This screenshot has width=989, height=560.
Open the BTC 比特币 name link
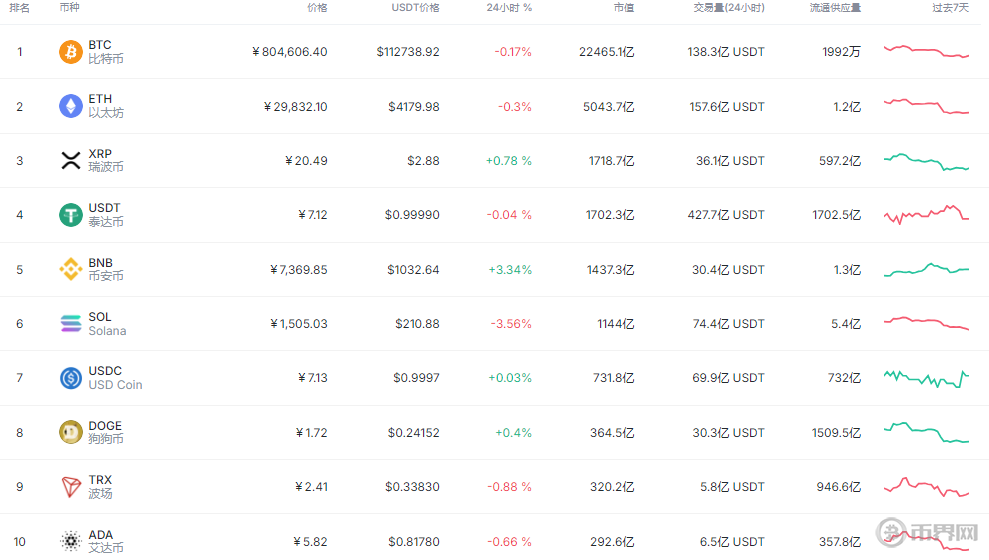pyautogui.click(x=105, y=52)
